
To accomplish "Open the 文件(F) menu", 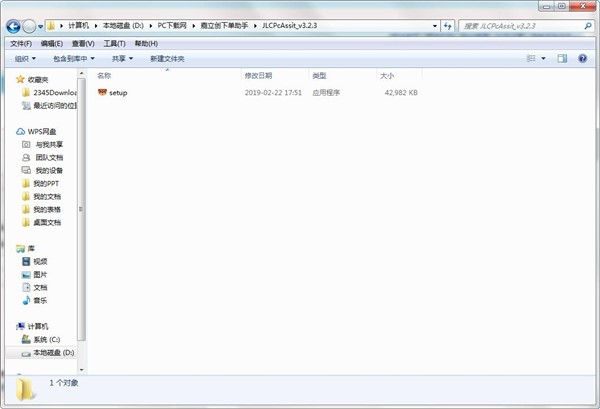I will click(21, 44).
